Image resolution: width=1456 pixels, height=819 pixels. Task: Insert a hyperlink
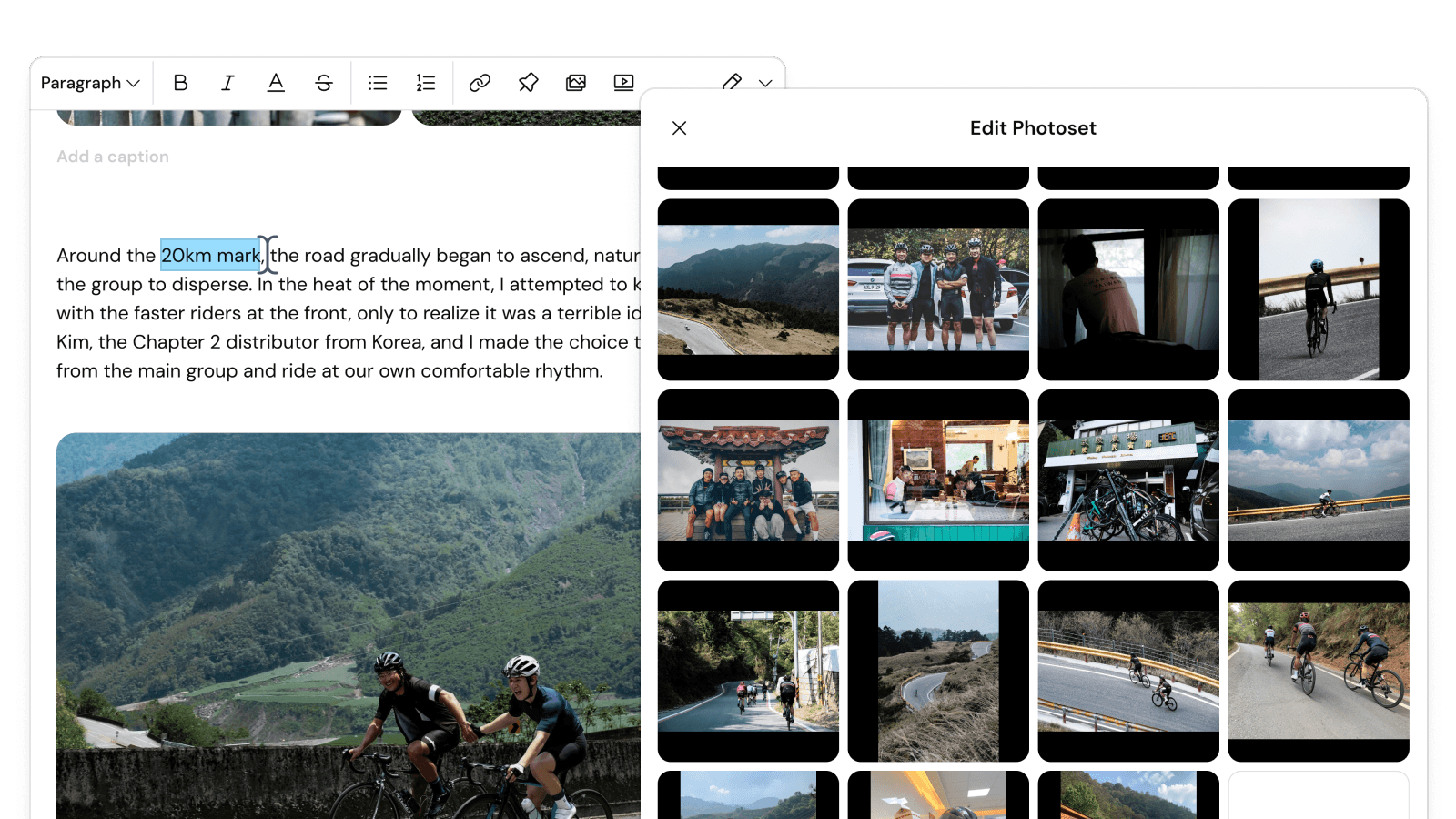pos(480,83)
